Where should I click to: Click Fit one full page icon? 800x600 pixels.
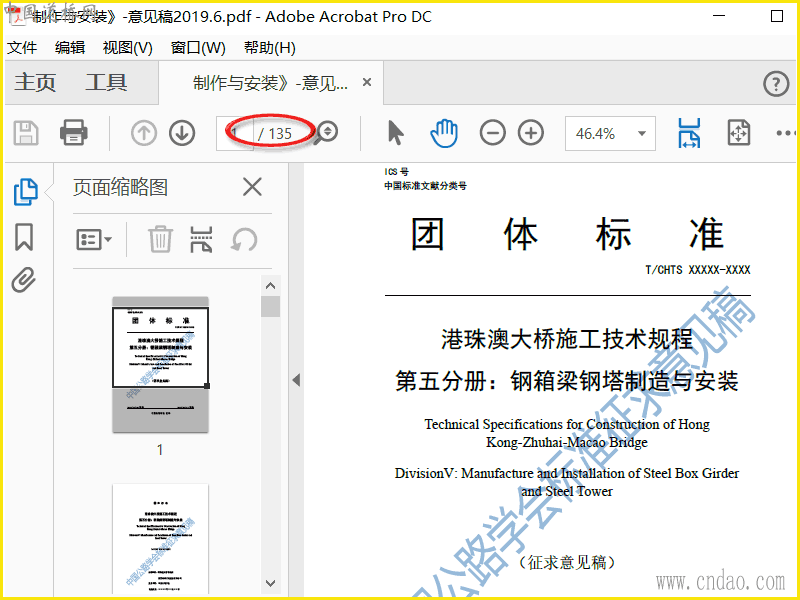click(739, 133)
